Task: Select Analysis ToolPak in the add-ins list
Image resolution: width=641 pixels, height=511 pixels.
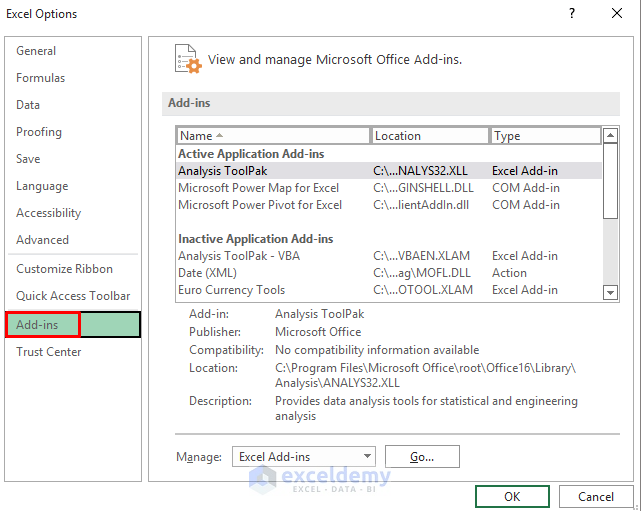Action: tap(222, 171)
